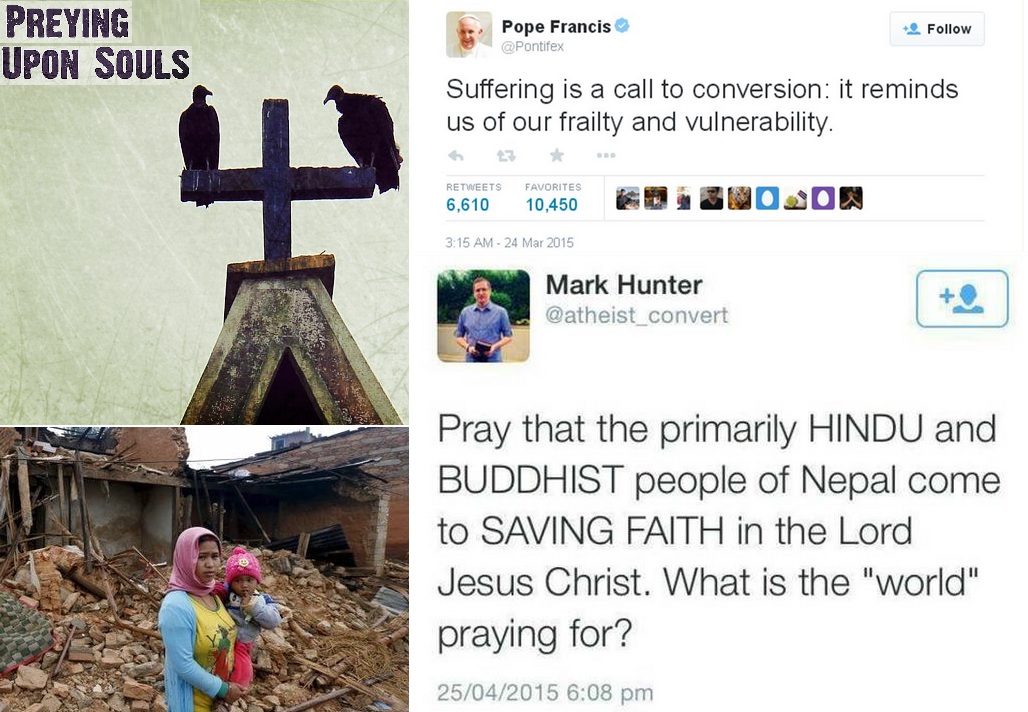Click the blue verified badge next to Pope Francis

coord(622,26)
